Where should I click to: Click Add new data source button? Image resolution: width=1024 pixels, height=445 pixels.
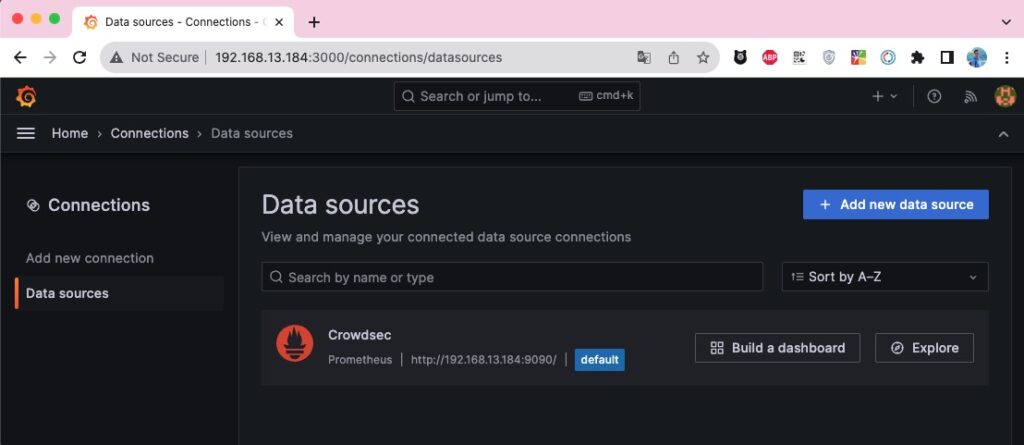click(x=895, y=205)
